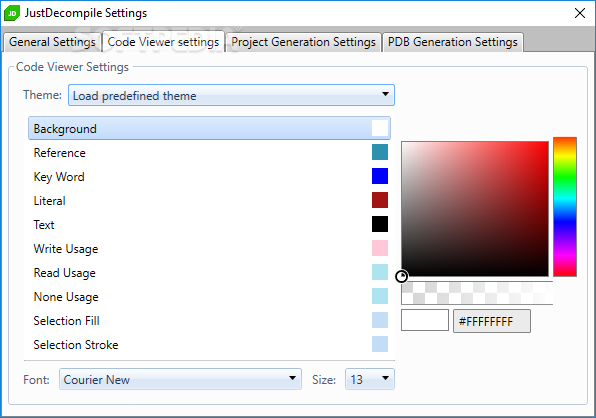596x418 pixels.
Task: Select the Key Word list item
Action: 209,176
